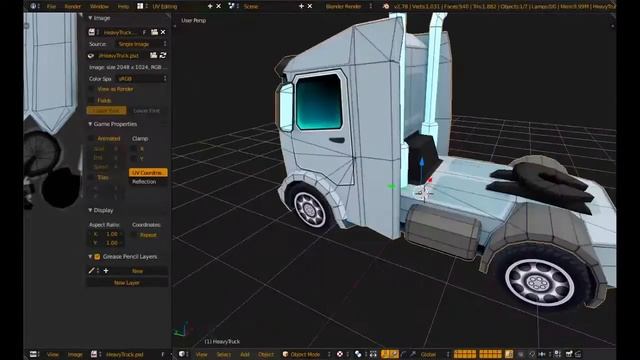Reload the HeavyTruck.psd image
640x360 pixels.
pos(163,55)
